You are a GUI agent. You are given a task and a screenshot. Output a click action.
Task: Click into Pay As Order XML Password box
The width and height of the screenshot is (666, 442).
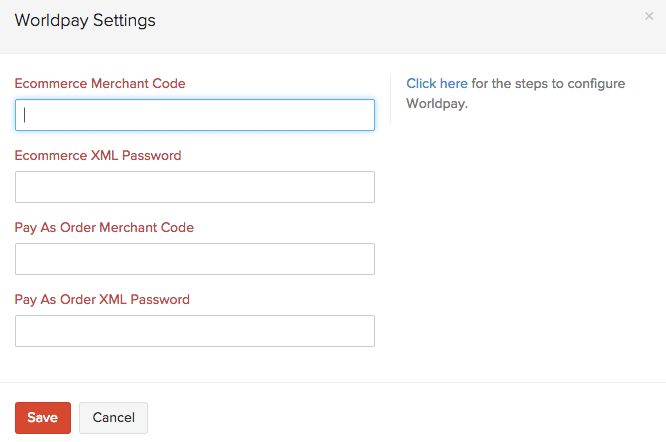195,331
